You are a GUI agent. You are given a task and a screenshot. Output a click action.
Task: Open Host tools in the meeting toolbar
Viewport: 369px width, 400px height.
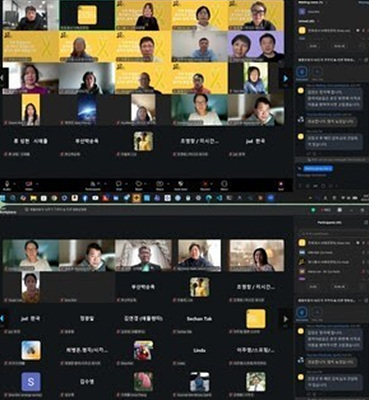point(180,184)
